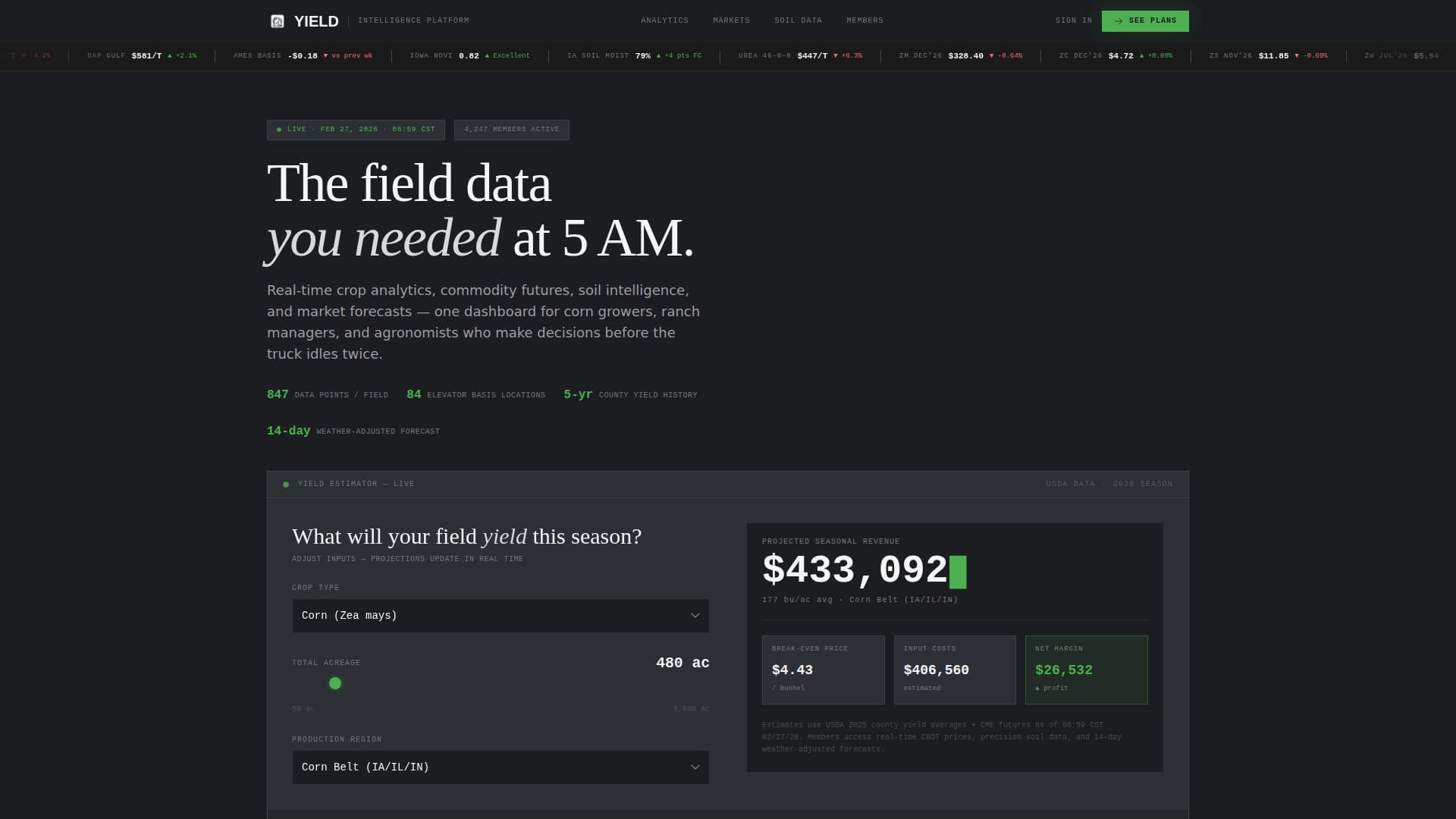Open the Markets nav item
1456x819 pixels.
(731, 20)
